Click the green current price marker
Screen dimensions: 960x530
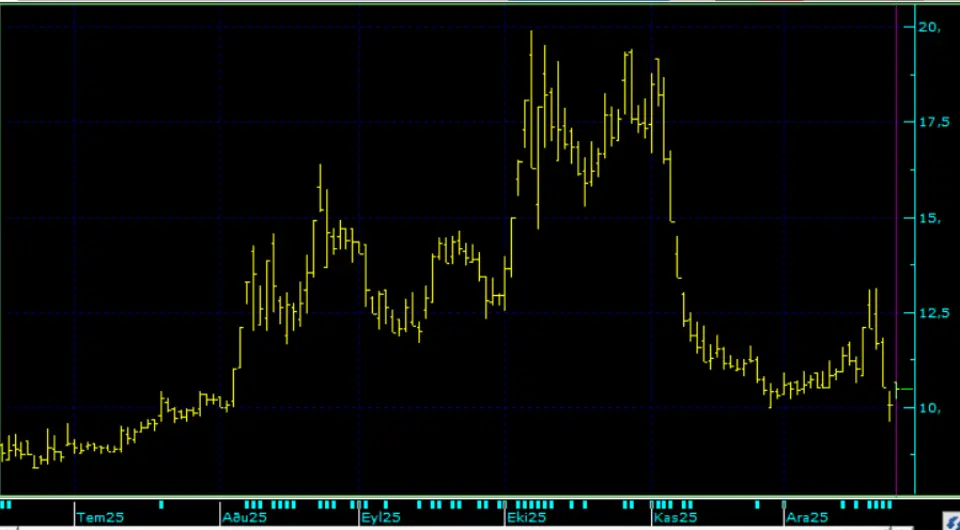[903, 388]
